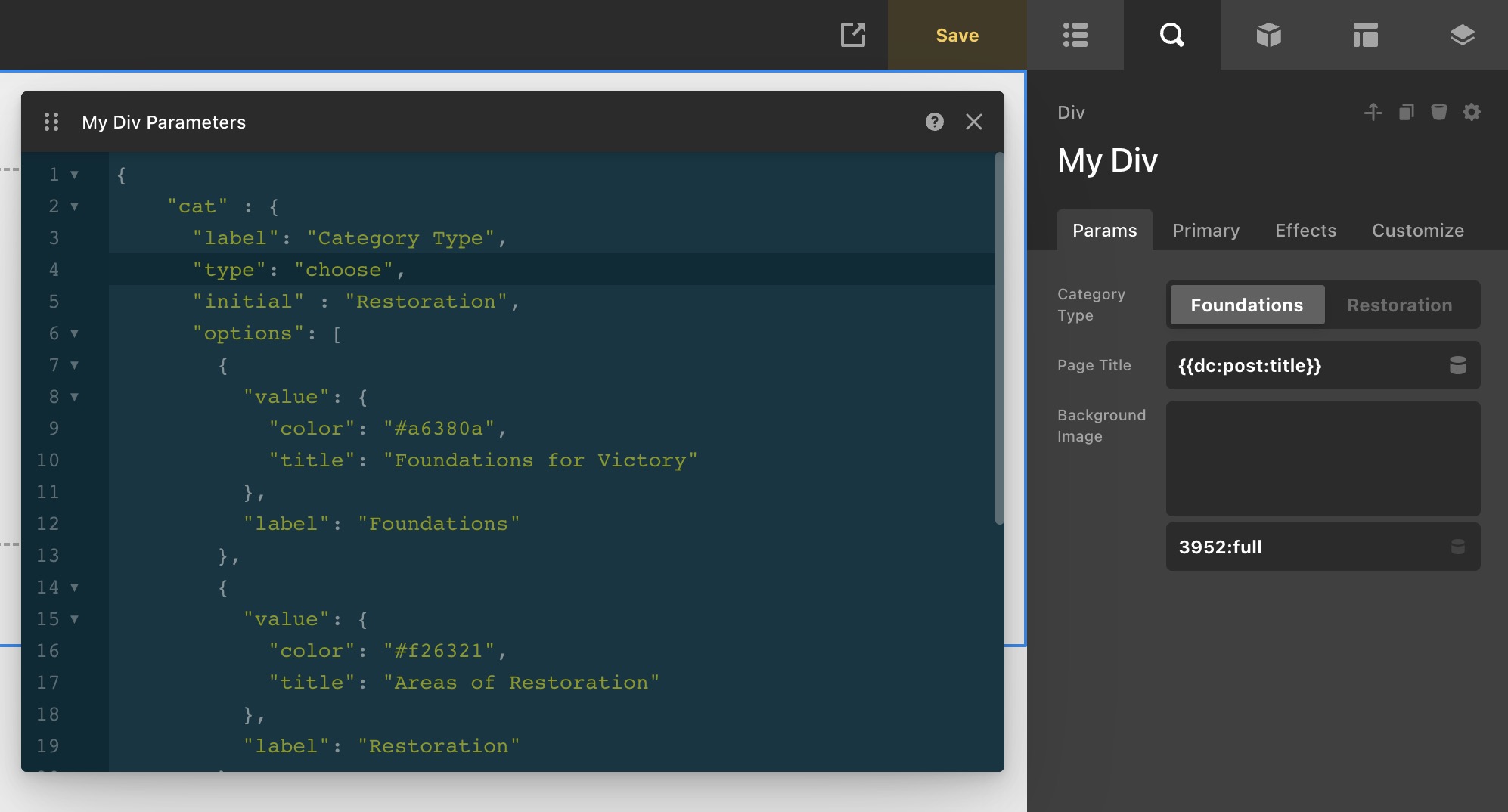
Task: Collapse the "cat" block on line 2
Action: click(74, 206)
